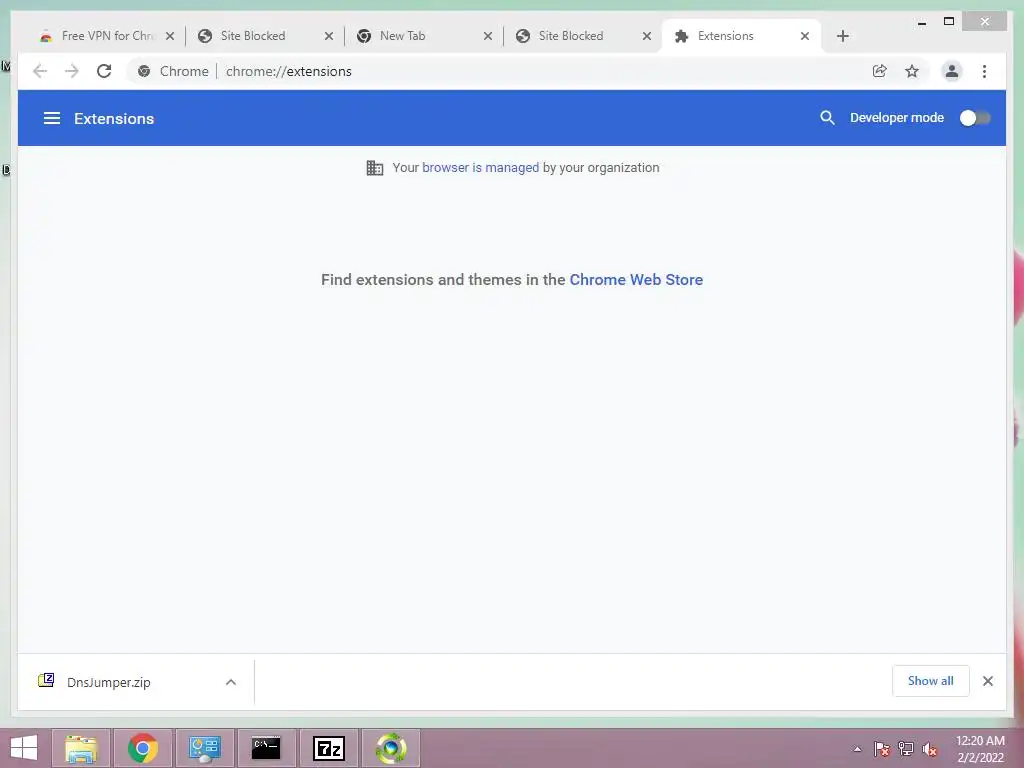Open the 7-Zip taskbar icon
The width and height of the screenshot is (1024, 768).
click(x=328, y=748)
